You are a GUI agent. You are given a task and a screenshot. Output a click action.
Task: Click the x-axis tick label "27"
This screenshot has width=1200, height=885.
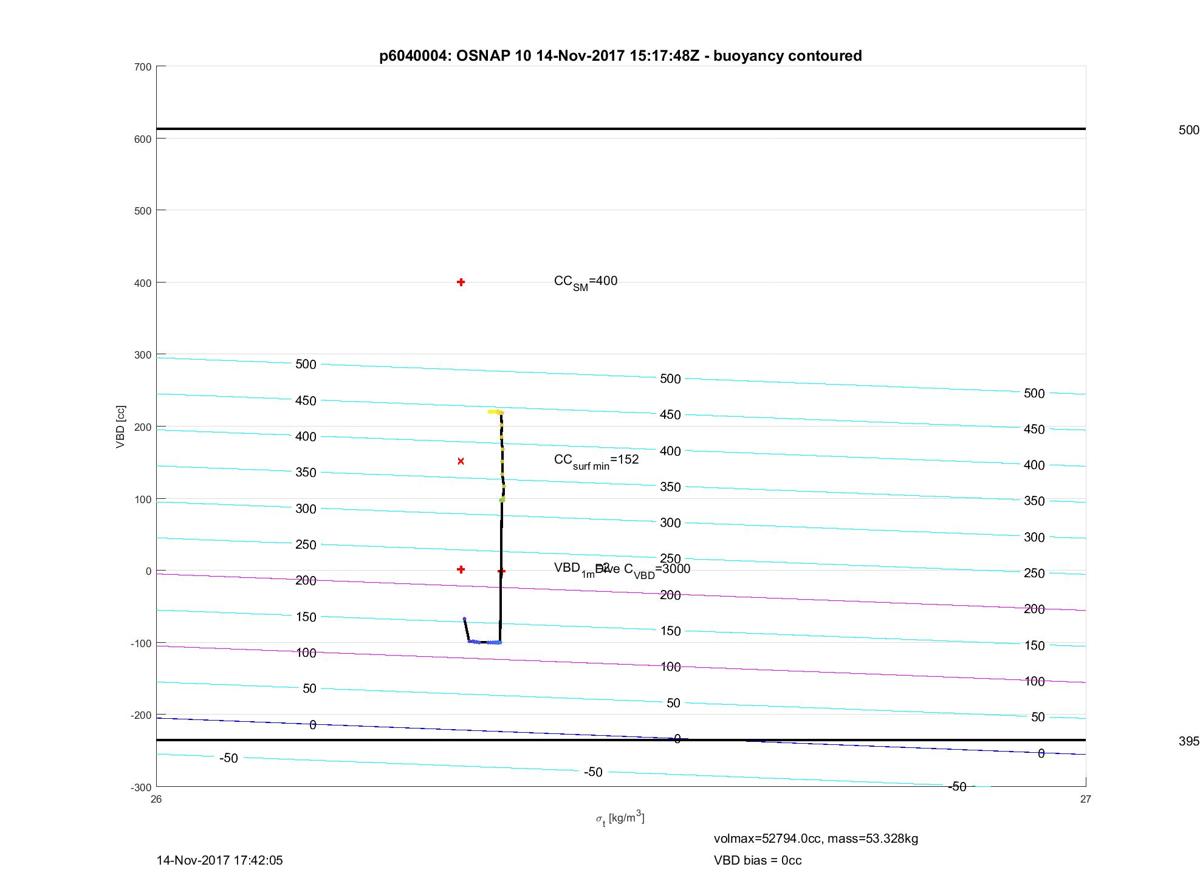(x=1085, y=799)
